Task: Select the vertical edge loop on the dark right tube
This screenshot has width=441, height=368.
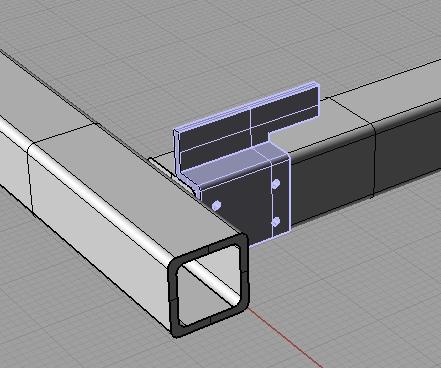Action: [x=375, y=162]
